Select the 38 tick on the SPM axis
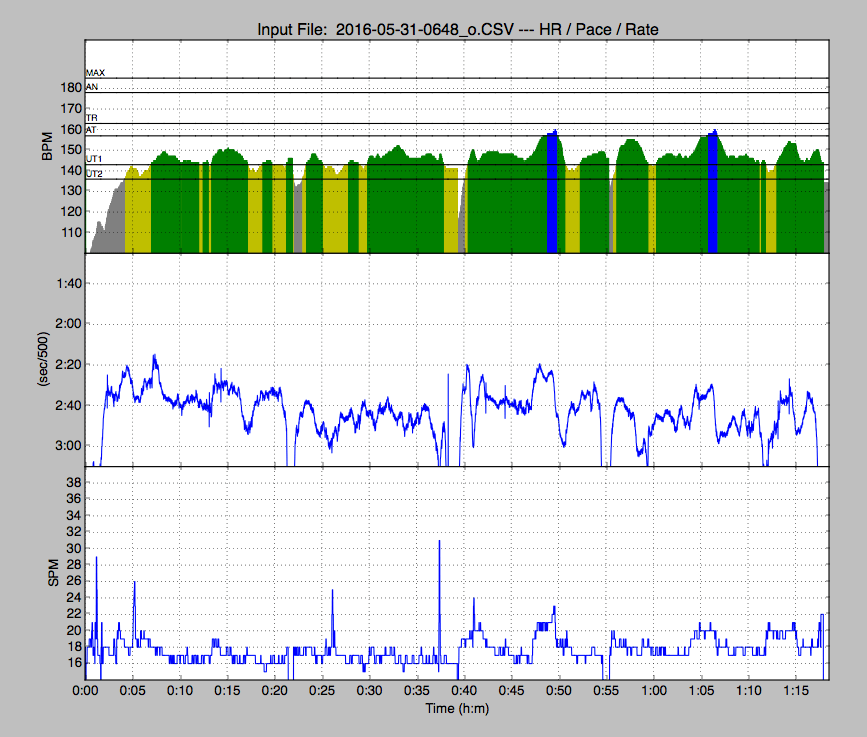This screenshot has width=867, height=737. pyautogui.click(x=73, y=483)
